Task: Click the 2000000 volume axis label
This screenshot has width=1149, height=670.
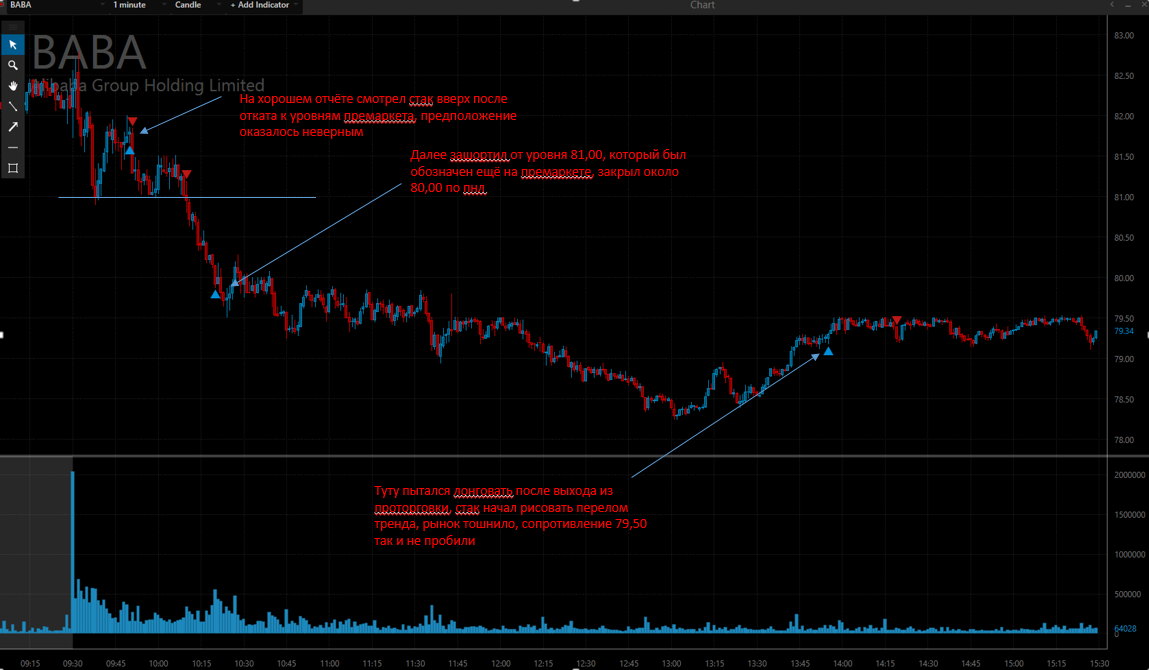Action: [1130, 475]
